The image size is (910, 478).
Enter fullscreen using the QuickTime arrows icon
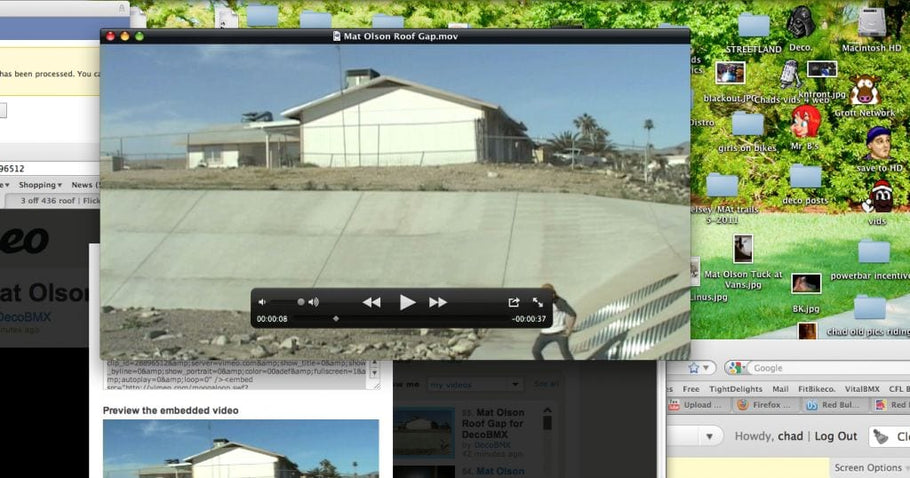[x=538, y=302]
